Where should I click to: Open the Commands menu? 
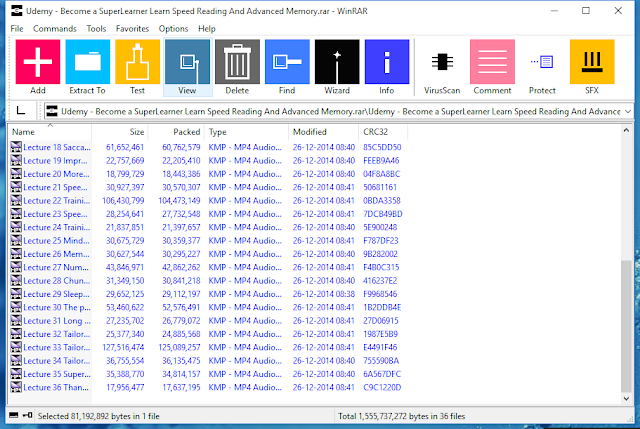[55, 29]
